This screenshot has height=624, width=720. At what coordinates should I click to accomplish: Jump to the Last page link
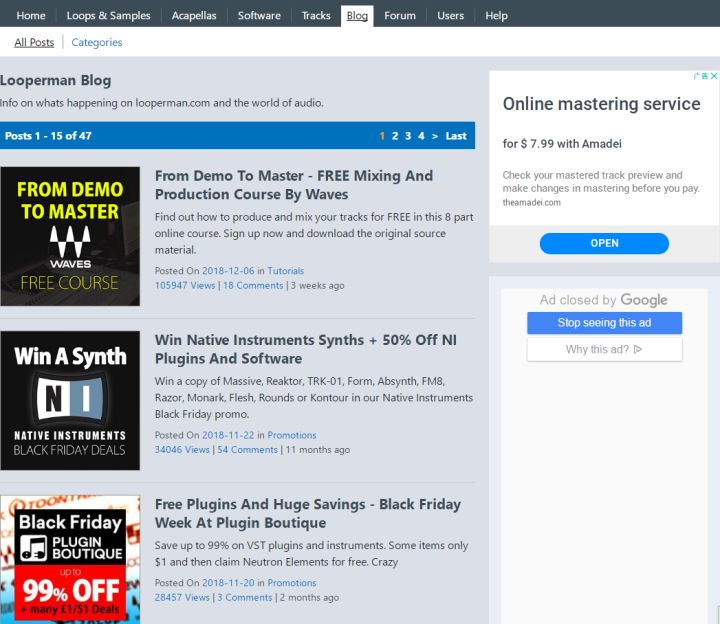456,136
